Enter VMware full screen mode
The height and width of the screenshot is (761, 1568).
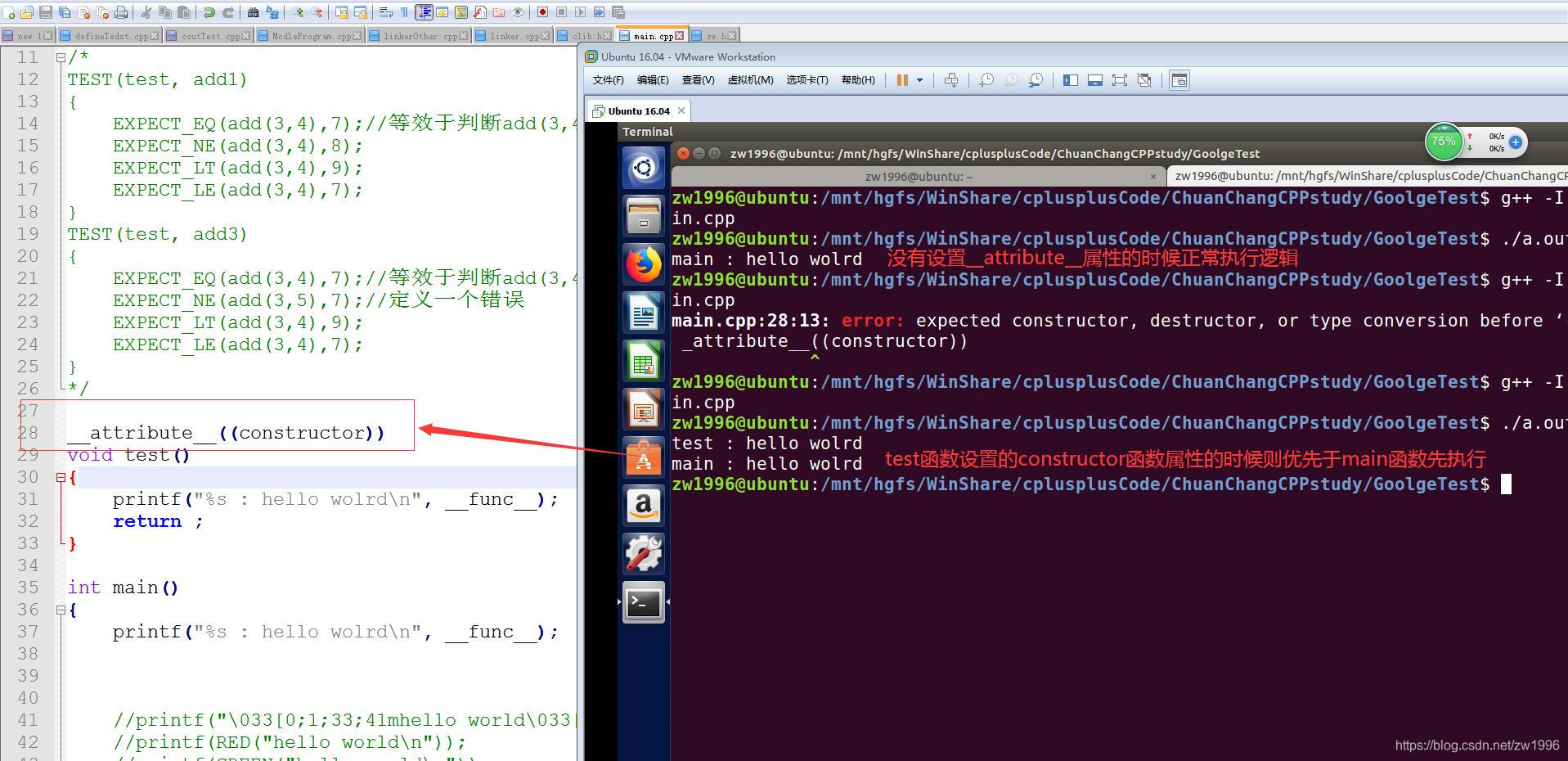tap(1120, 80)
